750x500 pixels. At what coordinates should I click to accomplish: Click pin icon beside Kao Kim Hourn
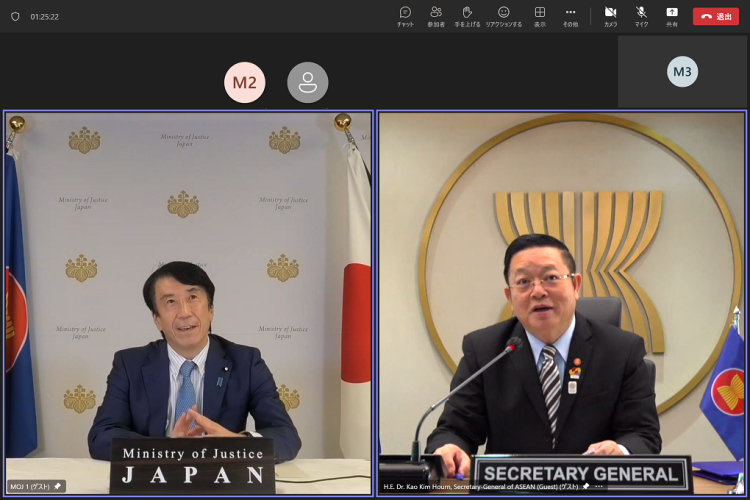pos(586,486)
